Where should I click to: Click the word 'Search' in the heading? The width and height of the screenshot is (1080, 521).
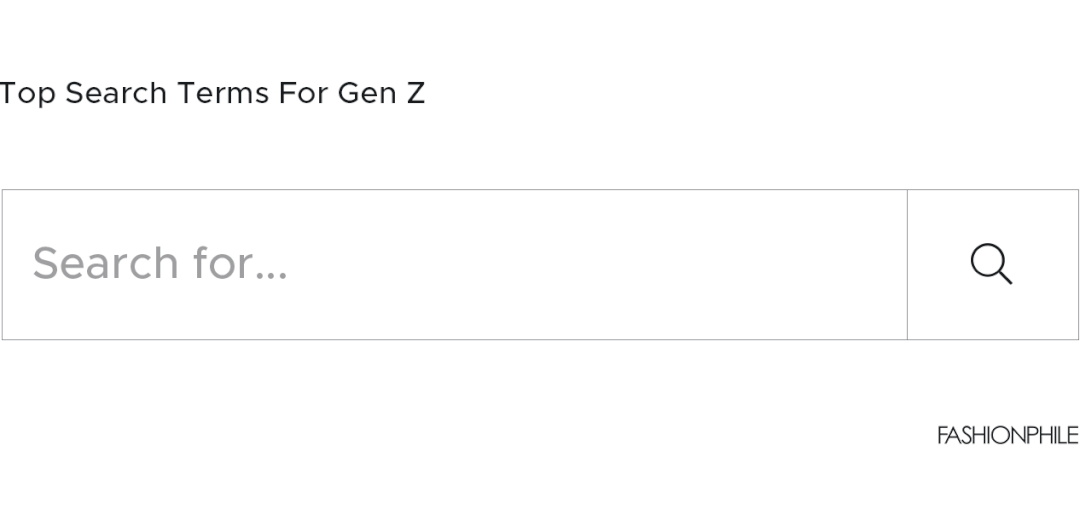[x=116, y=93]
